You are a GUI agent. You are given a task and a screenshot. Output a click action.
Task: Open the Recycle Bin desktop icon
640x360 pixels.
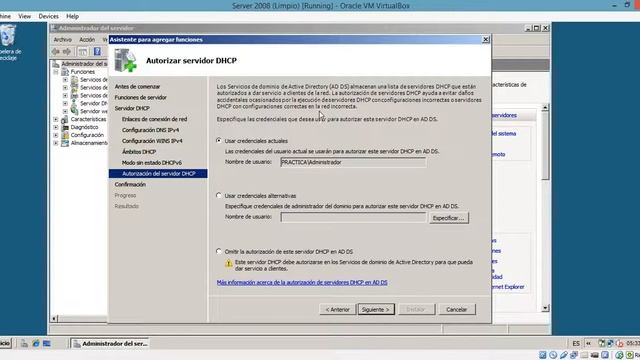pyautogui.click(x=8, y=36)
